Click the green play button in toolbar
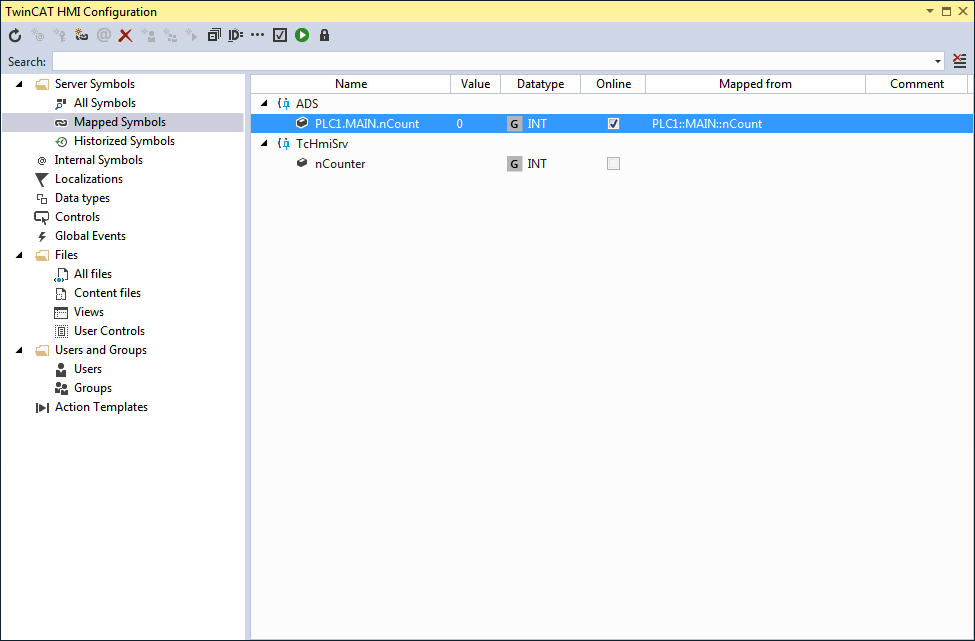Image resolution: width=975 pixels, height=641 pixels. [302, 35]
